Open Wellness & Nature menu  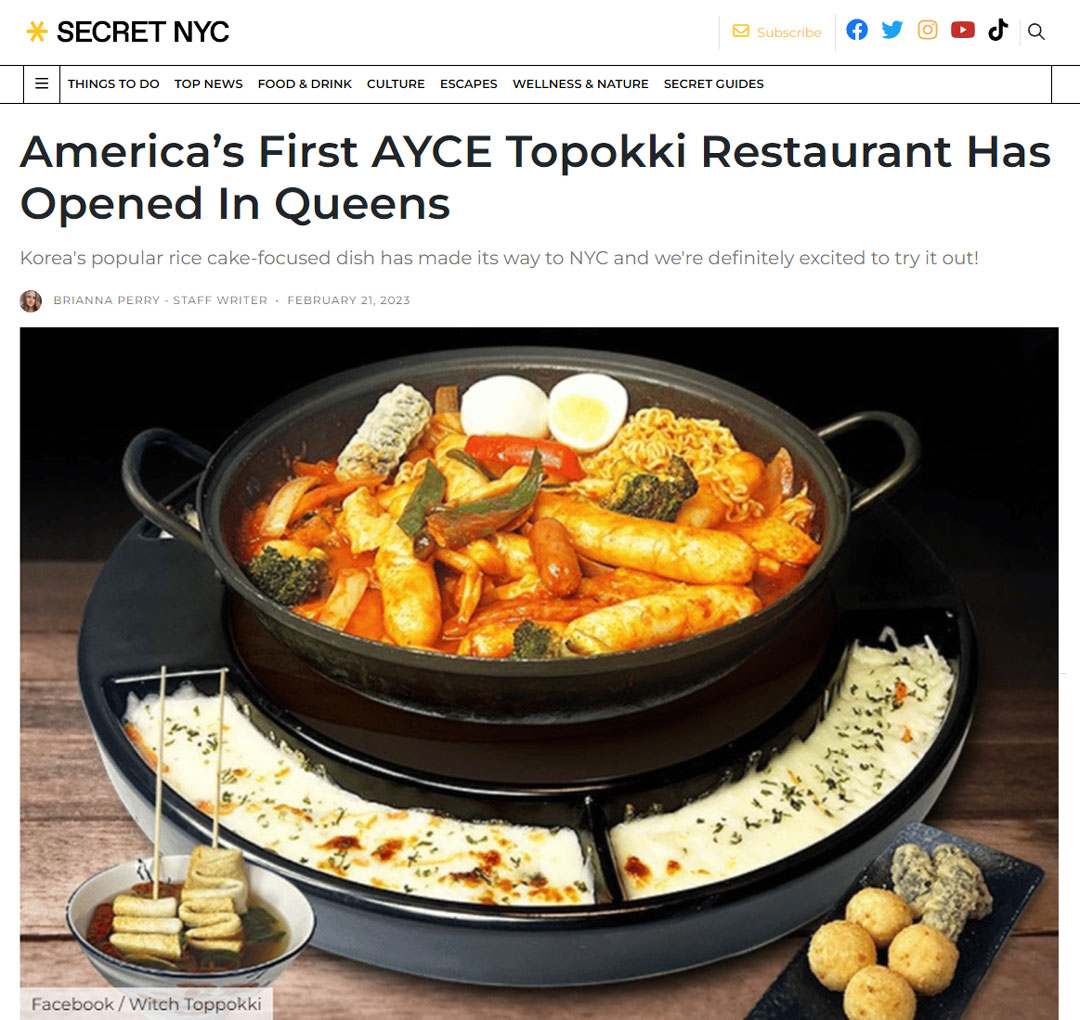tap(580, 84)
